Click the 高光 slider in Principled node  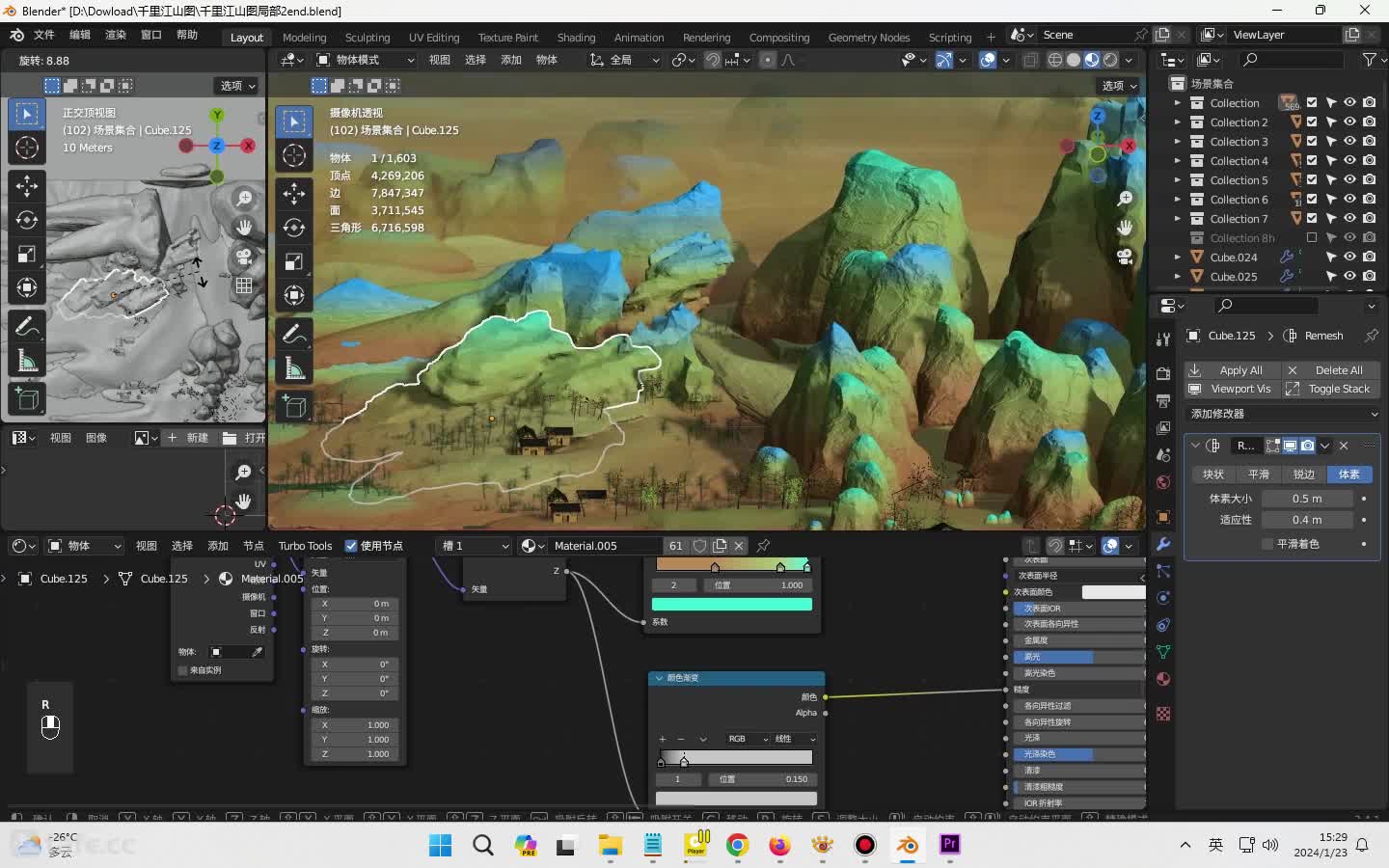pos(1078,657)
